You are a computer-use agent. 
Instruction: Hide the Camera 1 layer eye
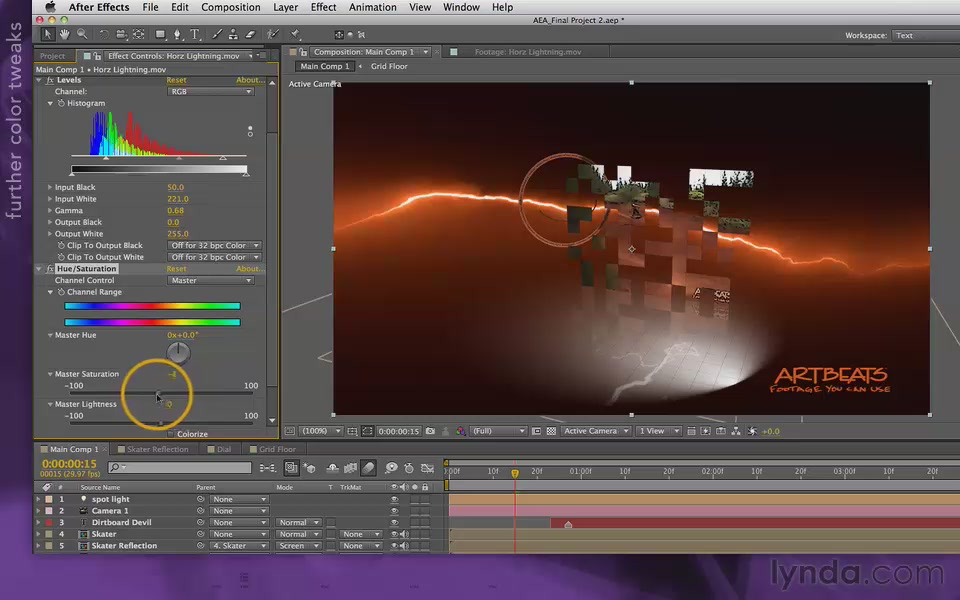click(x=394, y=511)
